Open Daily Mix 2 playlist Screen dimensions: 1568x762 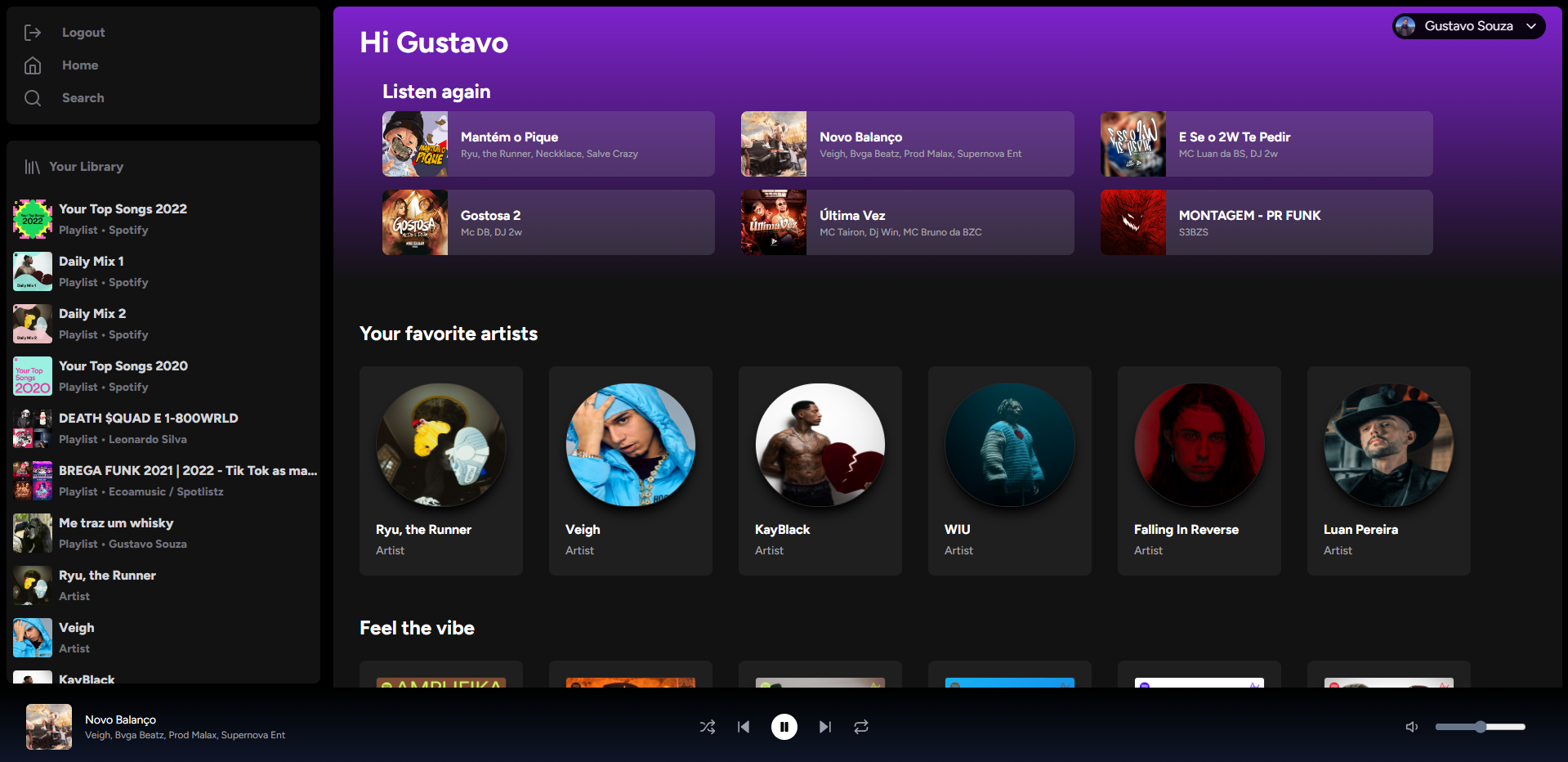(x=163, y=324)
